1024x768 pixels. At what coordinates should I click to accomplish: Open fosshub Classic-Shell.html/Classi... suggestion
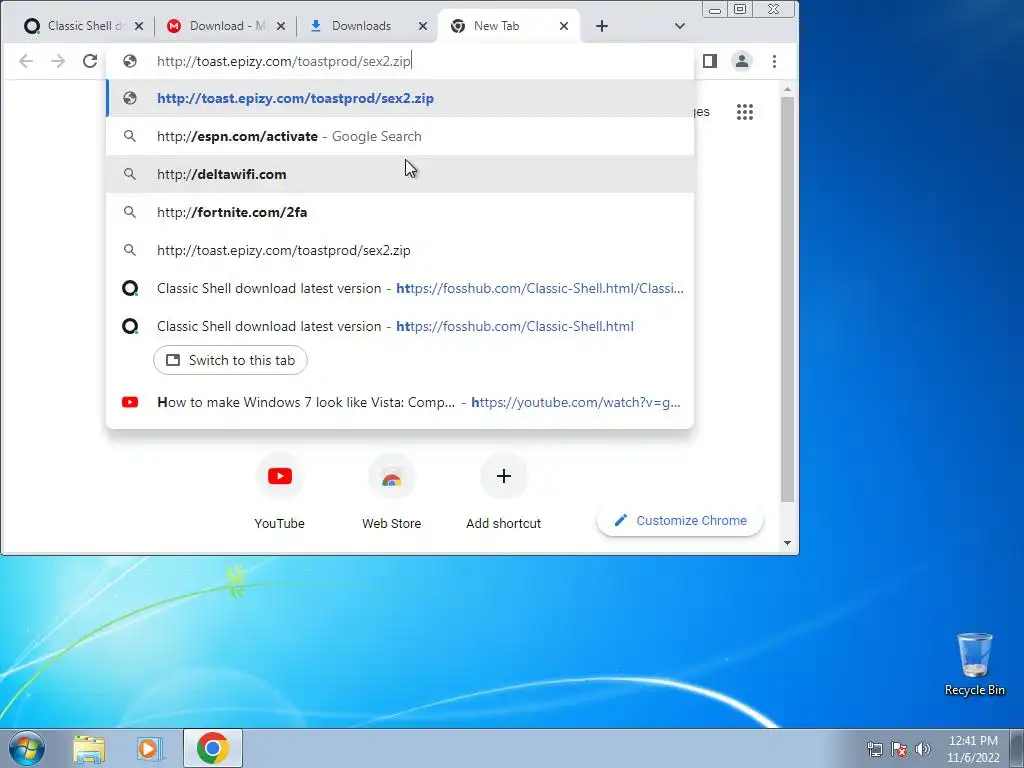click(400, 288)
